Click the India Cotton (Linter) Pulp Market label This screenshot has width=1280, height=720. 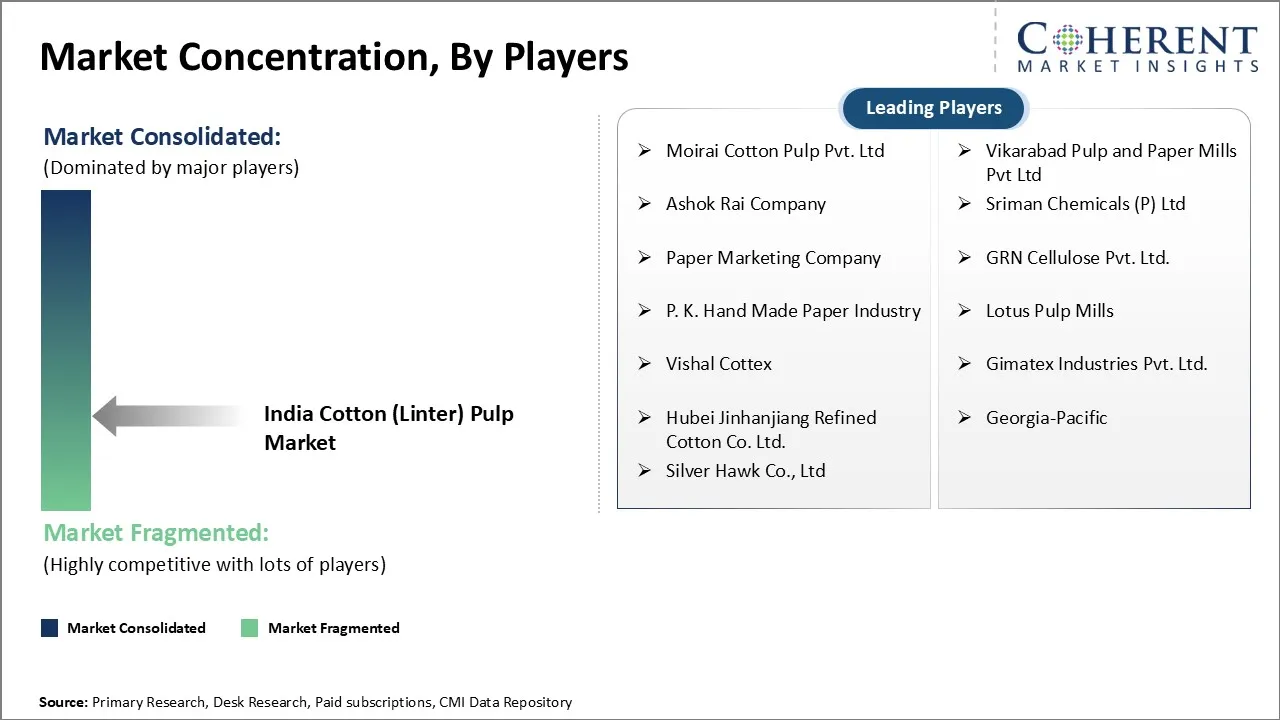click(x=388, y=428)
